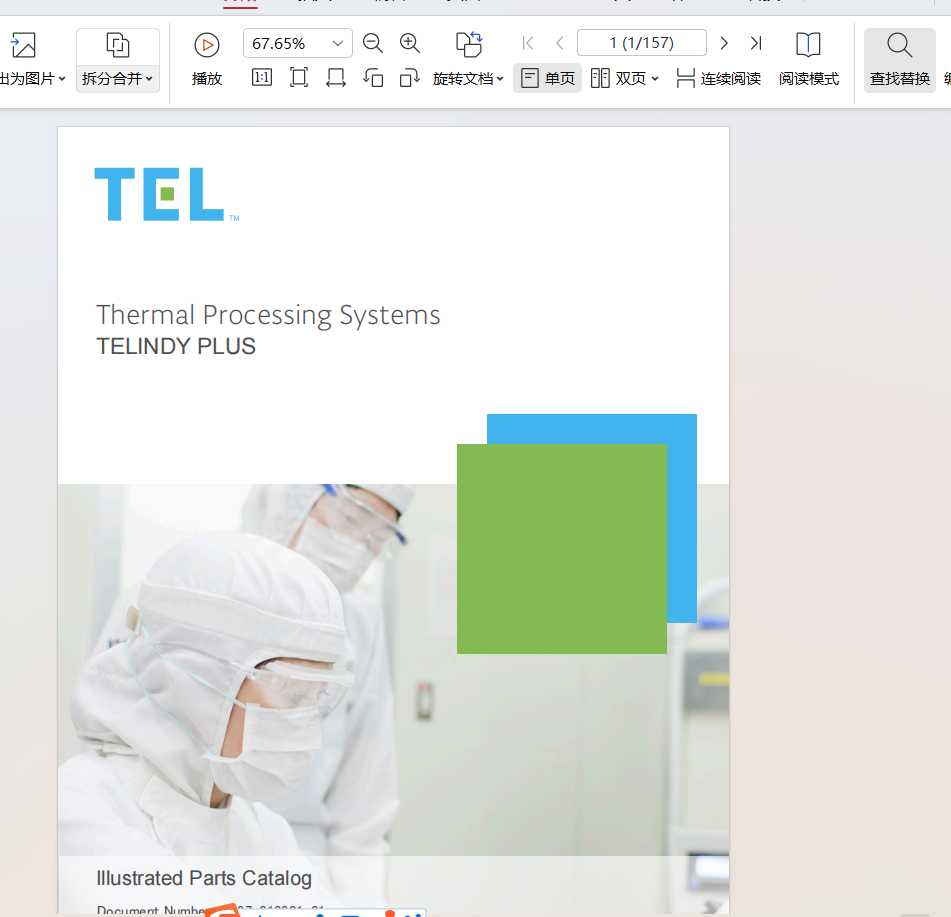Toggle 连续阅读 continuous reading
The image size is (951, 917).
point(718,78)
